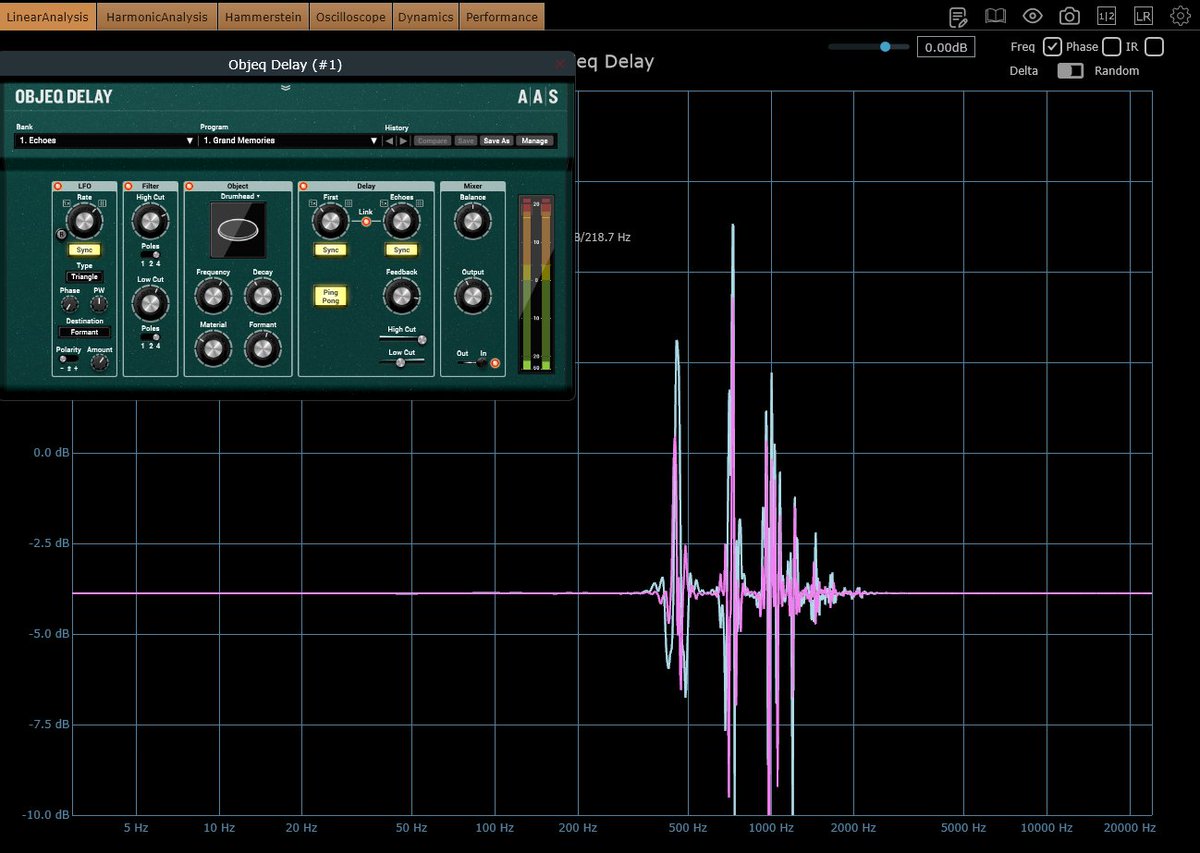
Task: Click the LFO Rate knob
Action: point(84,220)
